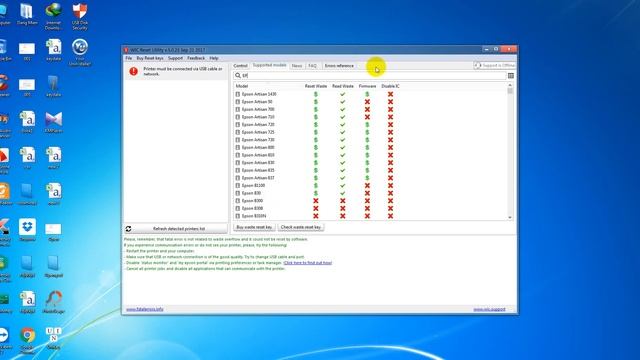Select the Supported models tab

click(x=269, y=65)
